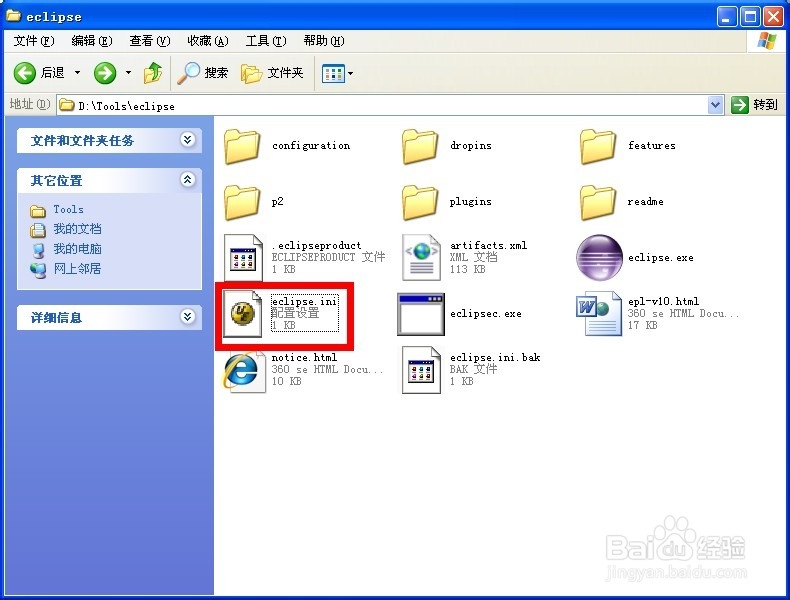
Task: Select the .eclipseproduct file icon
Action: click(243, 257)
